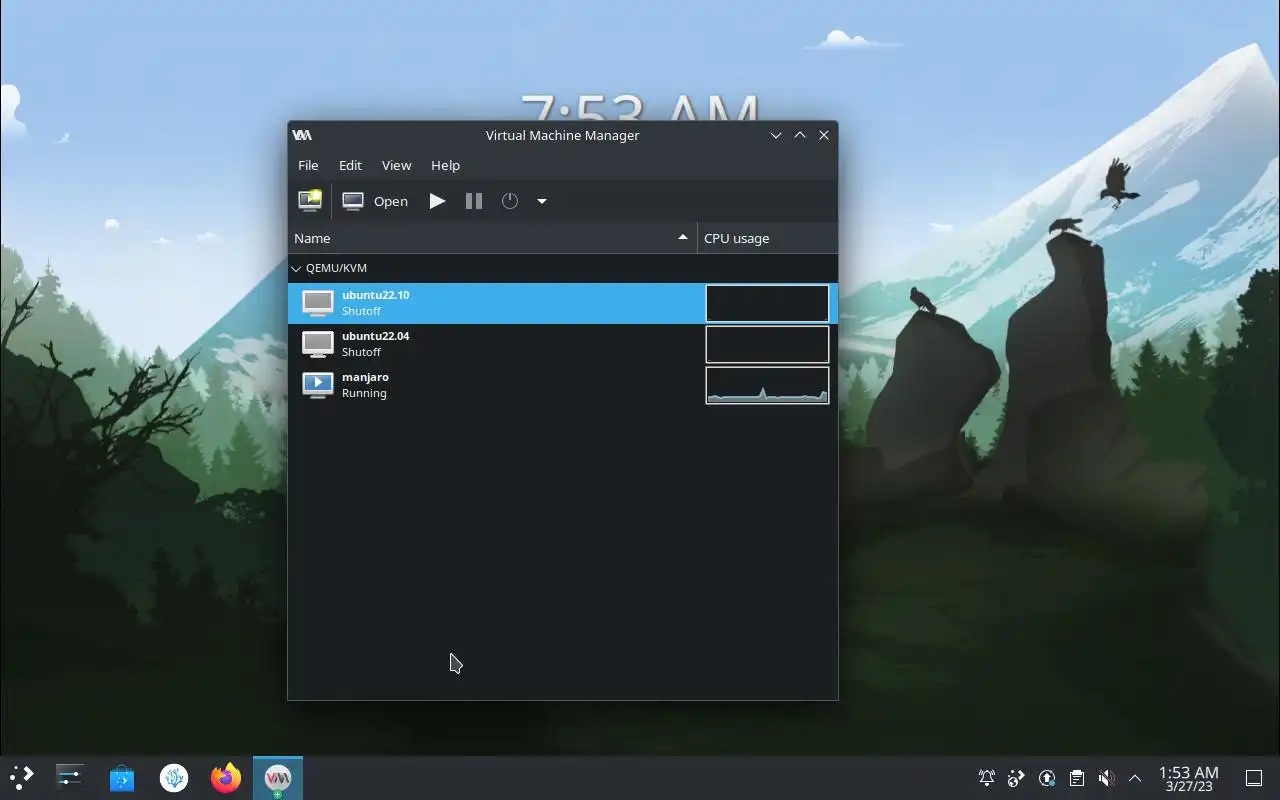Open System Settings from the taskbar
The width and height of the screenshot is (1280, 800).
(x=70, y=777)
